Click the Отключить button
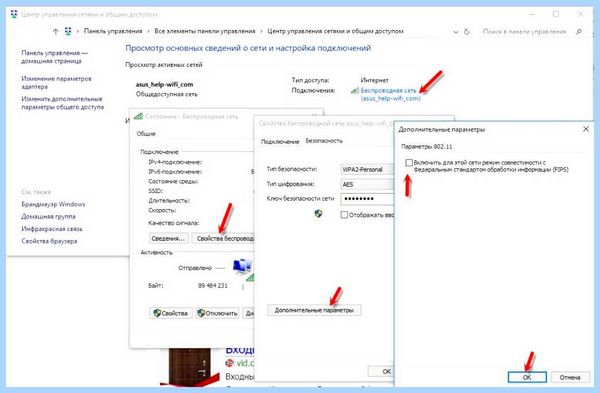The image size is (600, 393). (217, 313)
